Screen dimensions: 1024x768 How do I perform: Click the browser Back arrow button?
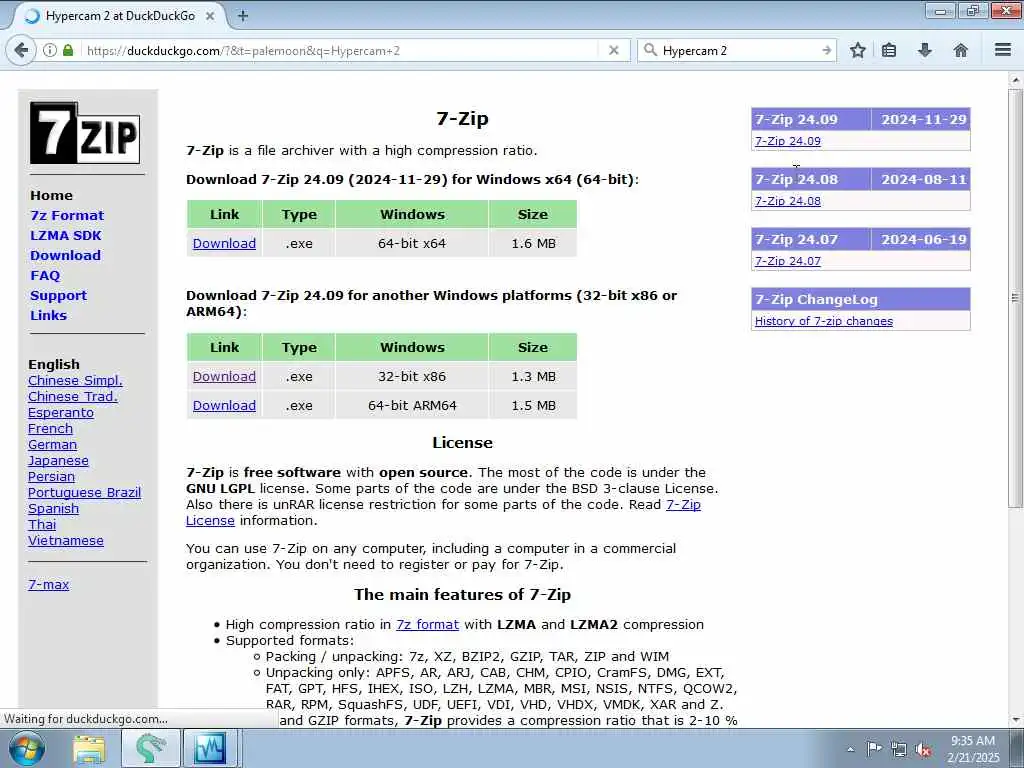21,50
